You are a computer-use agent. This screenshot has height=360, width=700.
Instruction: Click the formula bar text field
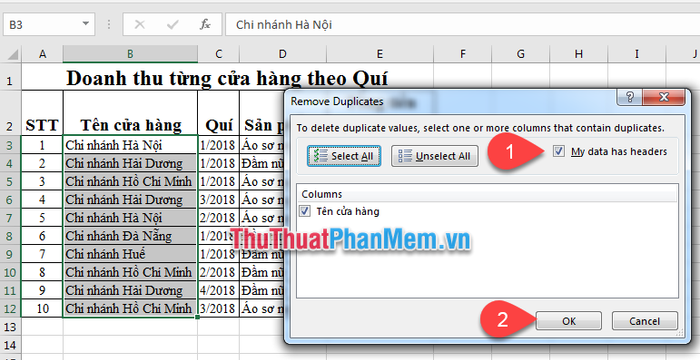click(x=462, y=25)
